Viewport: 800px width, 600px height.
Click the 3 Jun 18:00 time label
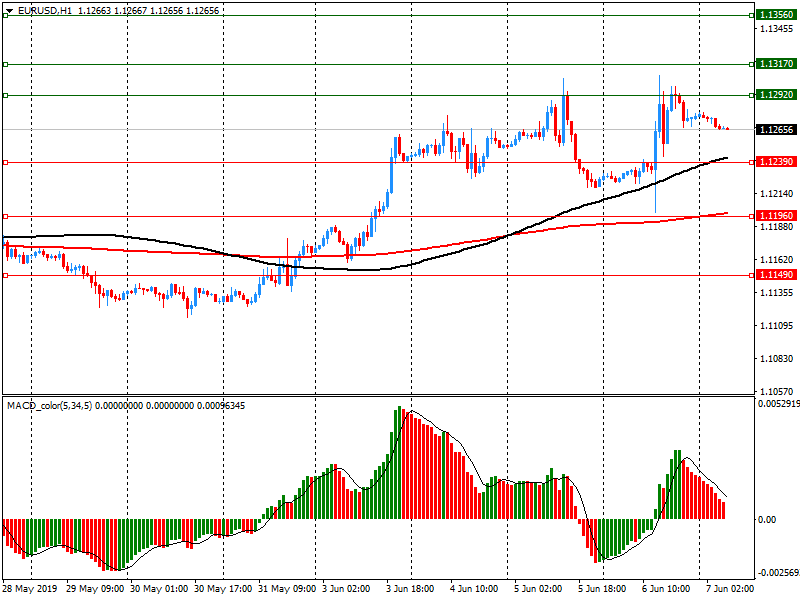410,589
